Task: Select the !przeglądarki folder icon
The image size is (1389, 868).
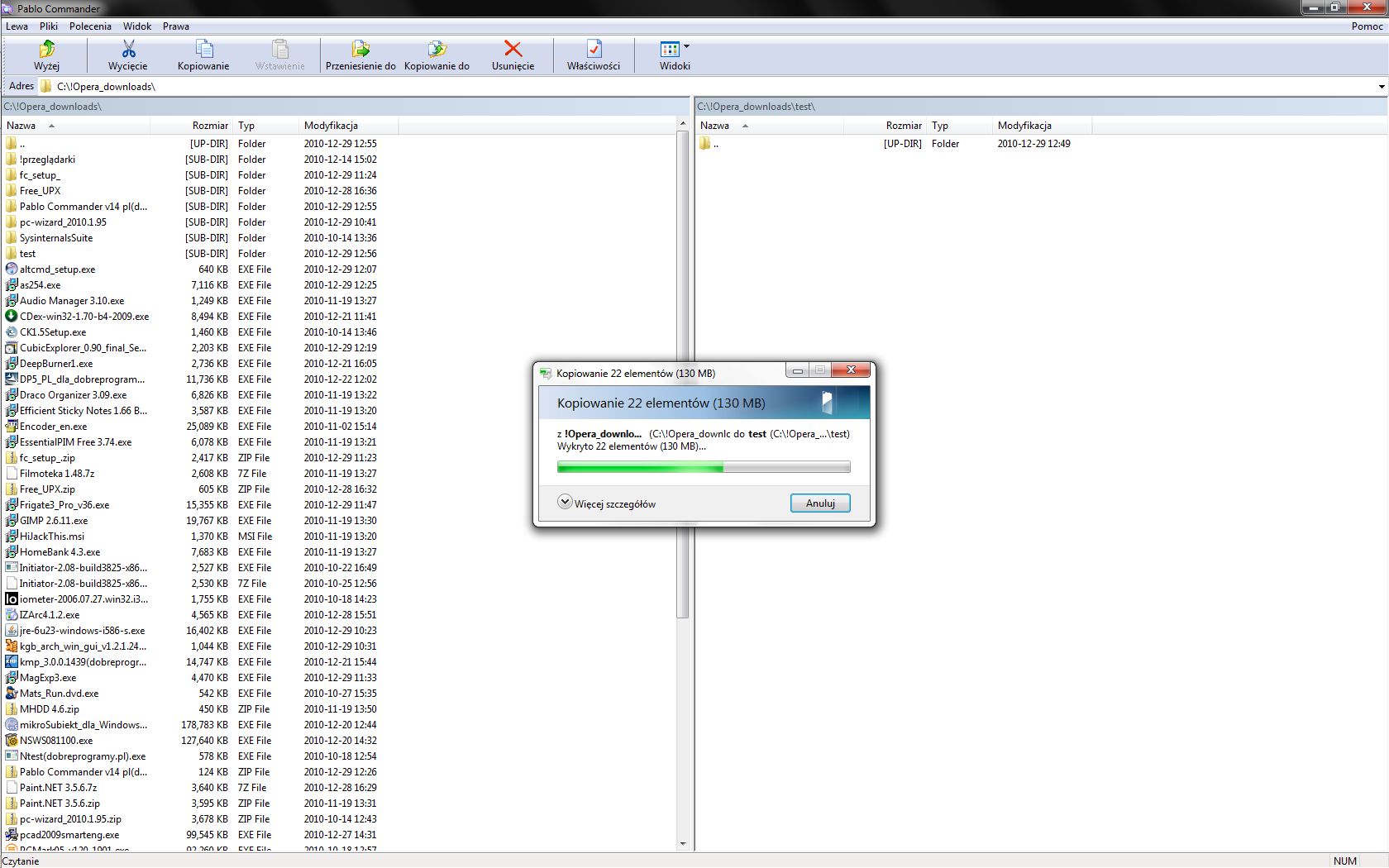Action: point(12,160)
